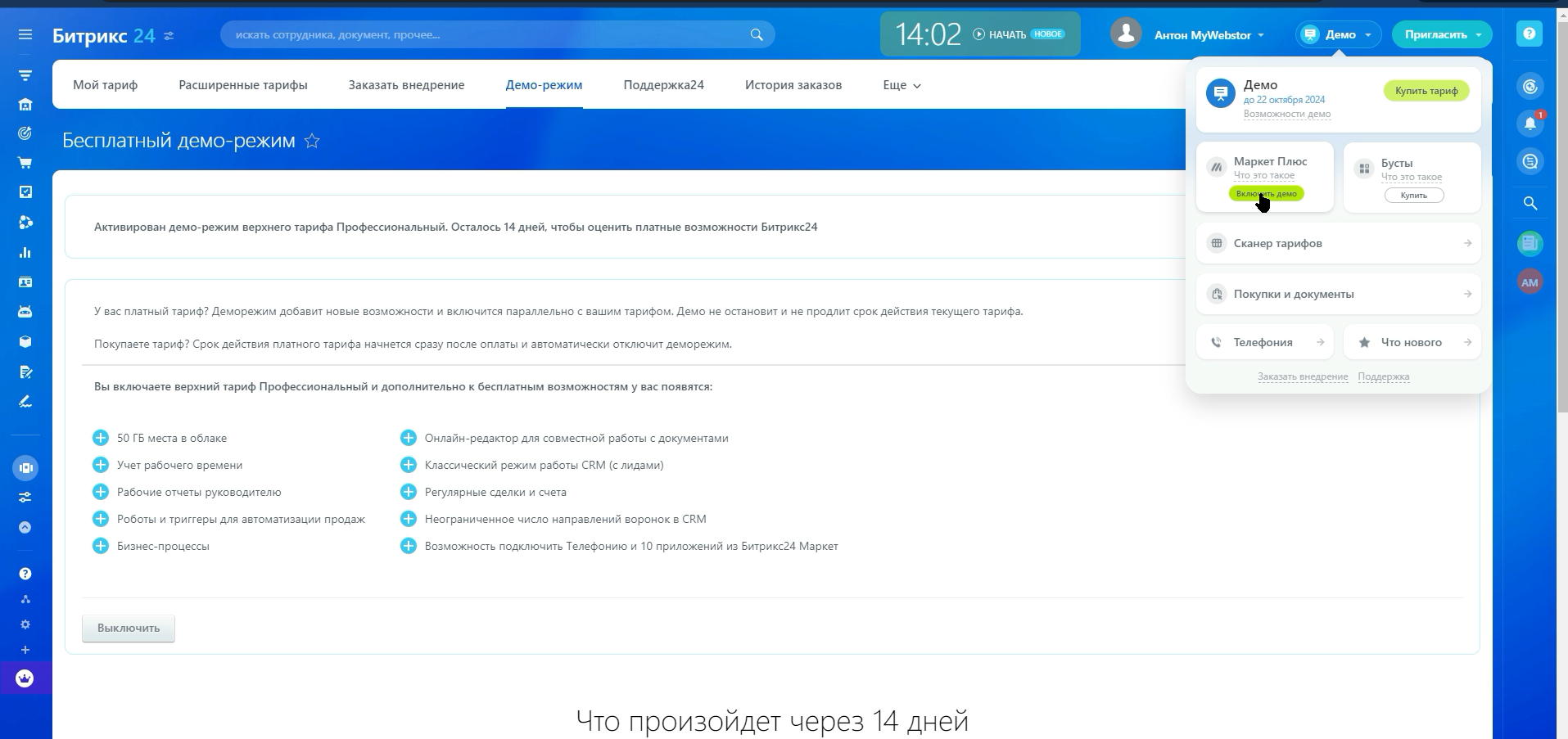Open the document edit icon in sidebar
This screenshot has width=1568, height=739.
tap(25, 372)
